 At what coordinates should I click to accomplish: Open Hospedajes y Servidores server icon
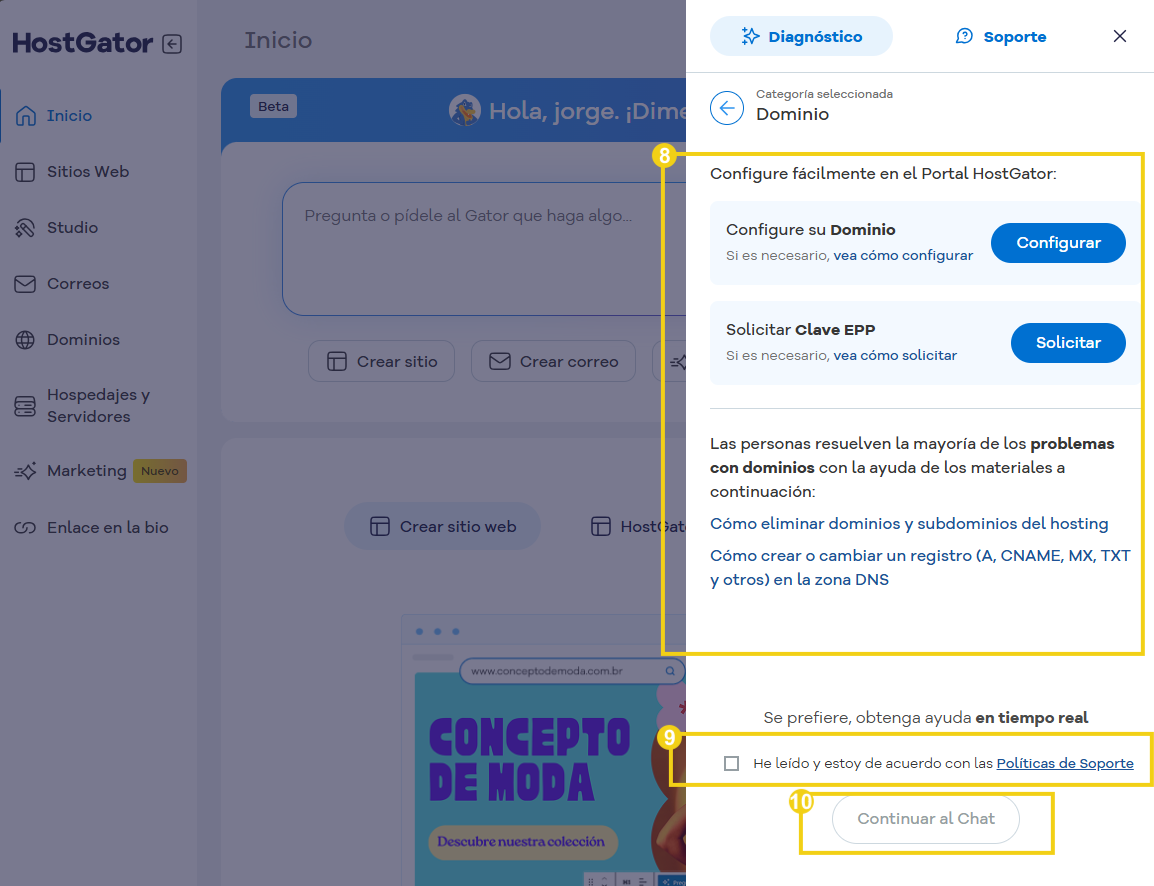point(26,406)
